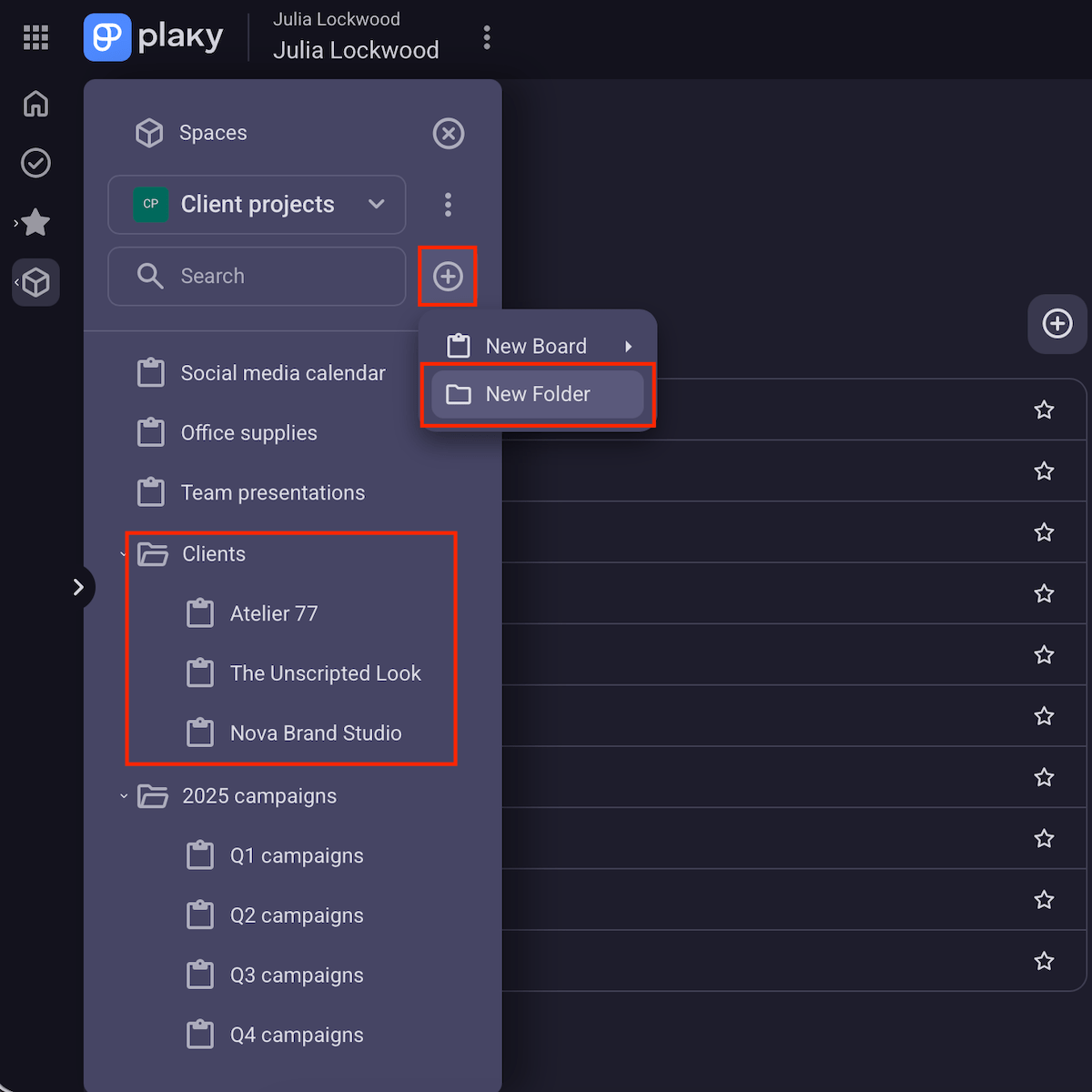Select New Folder from the menu
The image size is (1092, 1092).
tap(537, 394)
